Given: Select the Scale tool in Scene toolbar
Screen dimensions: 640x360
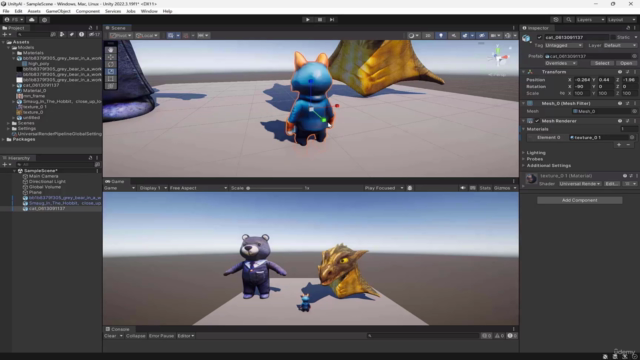Looking at the screenshot, I should pyautogui.click(x=111, y=71).
